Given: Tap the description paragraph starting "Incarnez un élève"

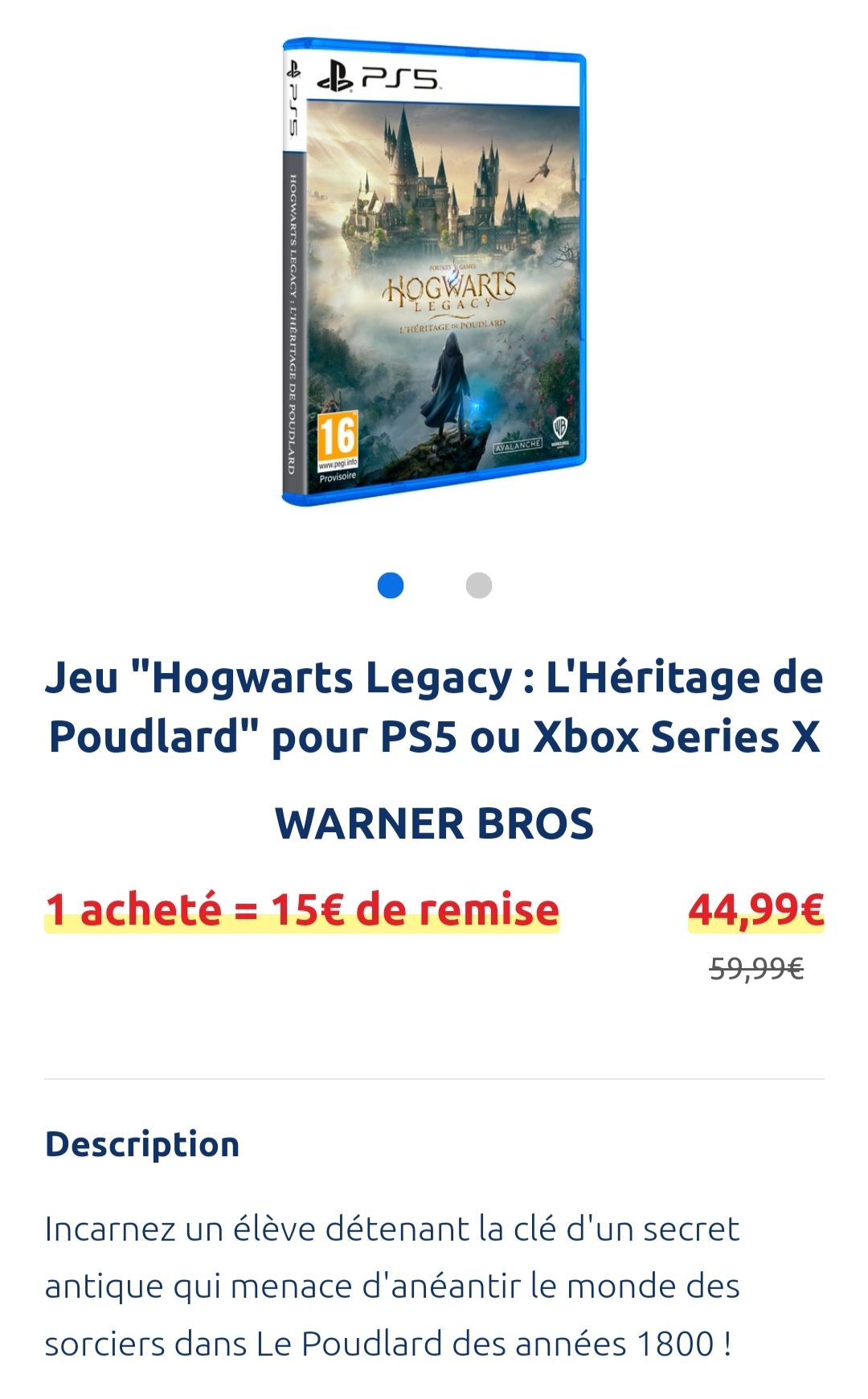Looking at the screenshot, I should [x=392, y=1286].
